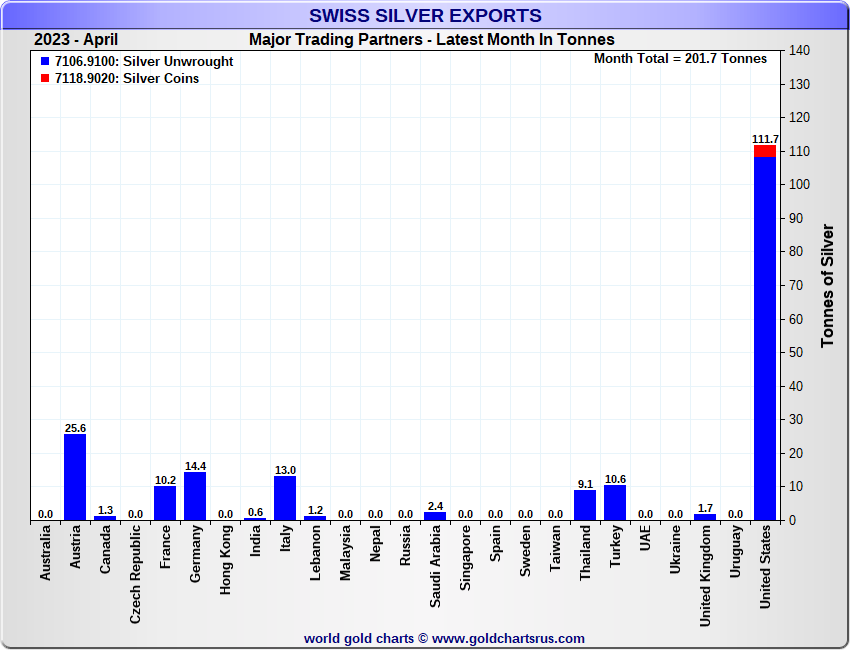Click the 2023 - April date label

point(76,40)
